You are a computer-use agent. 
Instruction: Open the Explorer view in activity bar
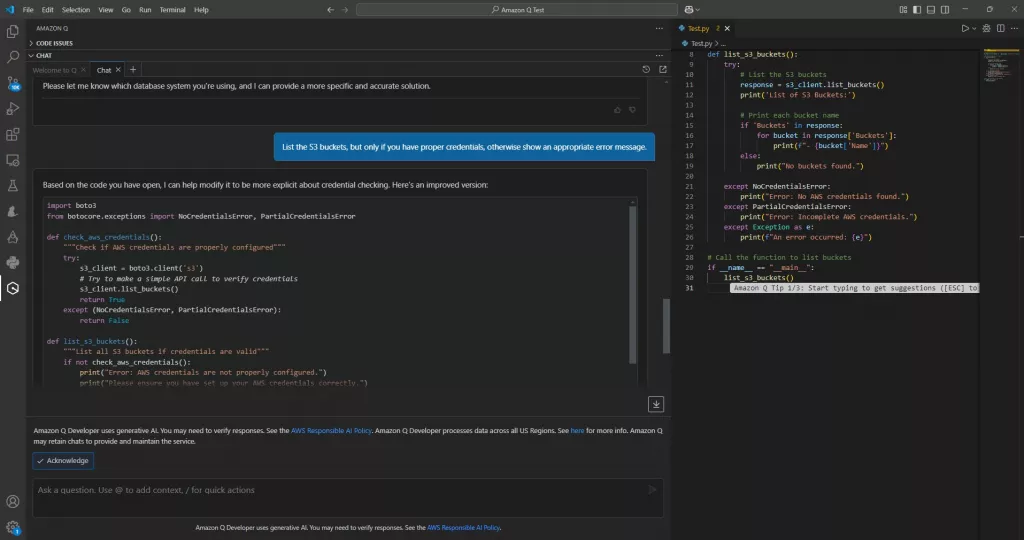tap(13, 32)
